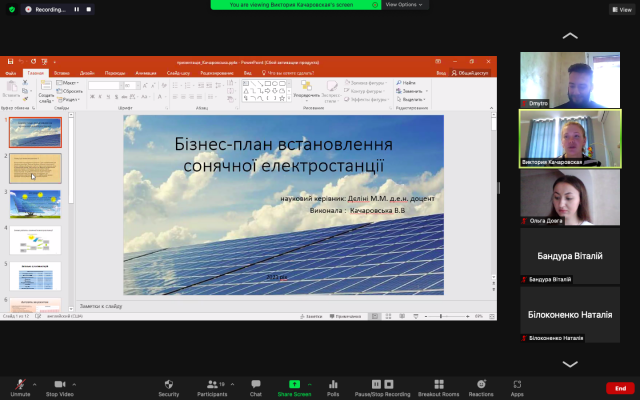Select Ольга Довга's video tile
This screenshot has width=640, height=400.
(x=570, y=197)
